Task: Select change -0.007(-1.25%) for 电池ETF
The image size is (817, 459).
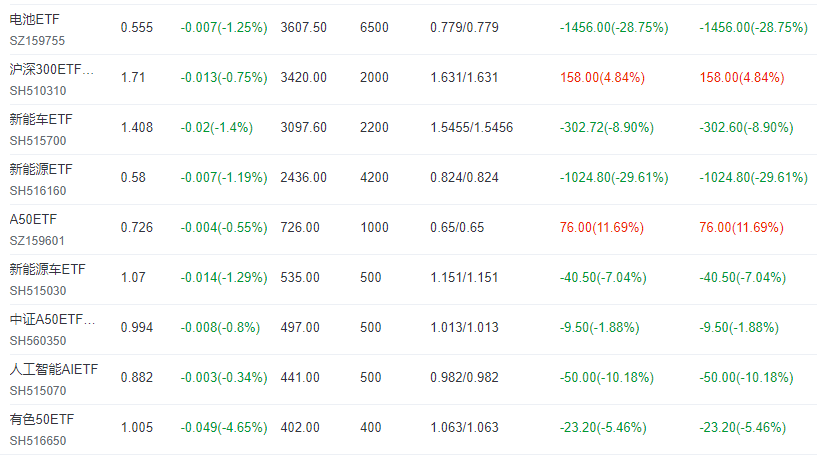Action: click(x=224, y=28)
